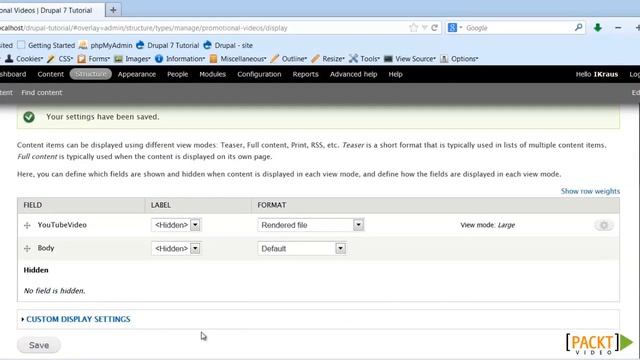Select Structure in the admin menu
This screenshot has width=640, height=360.
[x=91, y=74]
